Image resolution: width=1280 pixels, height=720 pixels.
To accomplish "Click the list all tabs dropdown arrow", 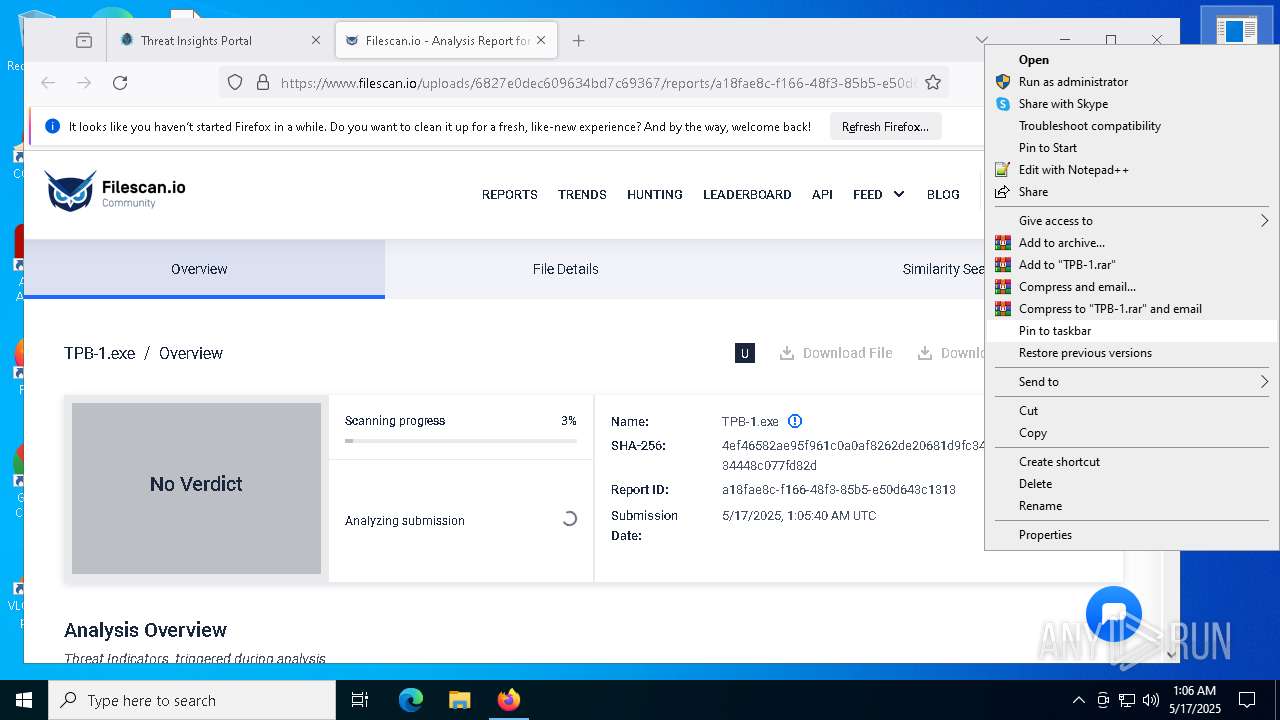I will pyautogui.click(x=982, y=41).
